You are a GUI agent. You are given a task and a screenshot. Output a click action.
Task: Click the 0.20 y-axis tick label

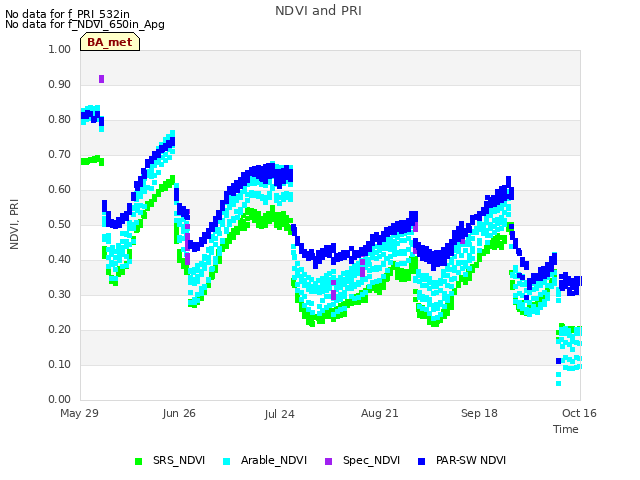click(x=60, y=329)
